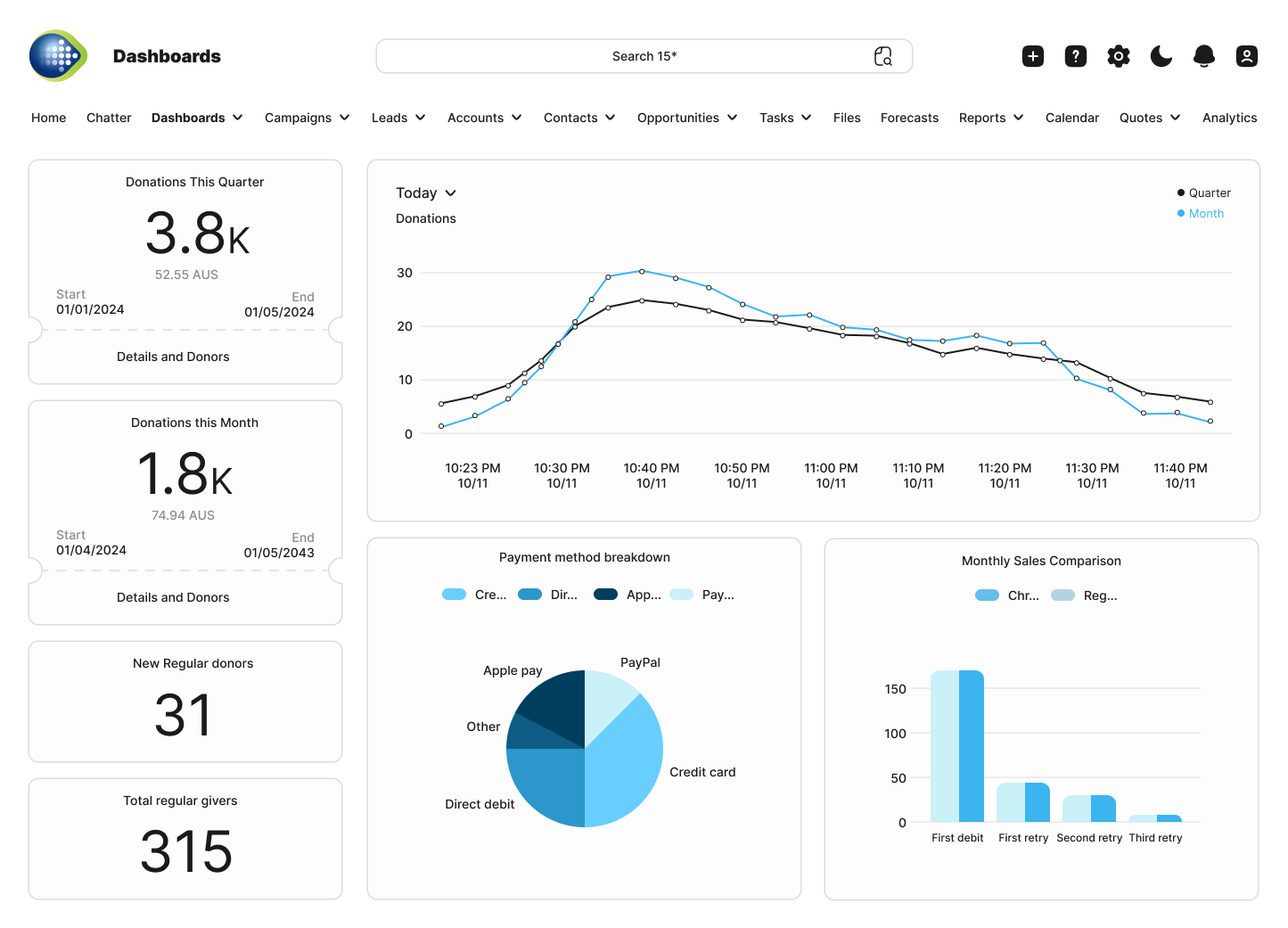
Task: Expand the Accounts dropdown chevron
Action: click(x=516, y=118)
